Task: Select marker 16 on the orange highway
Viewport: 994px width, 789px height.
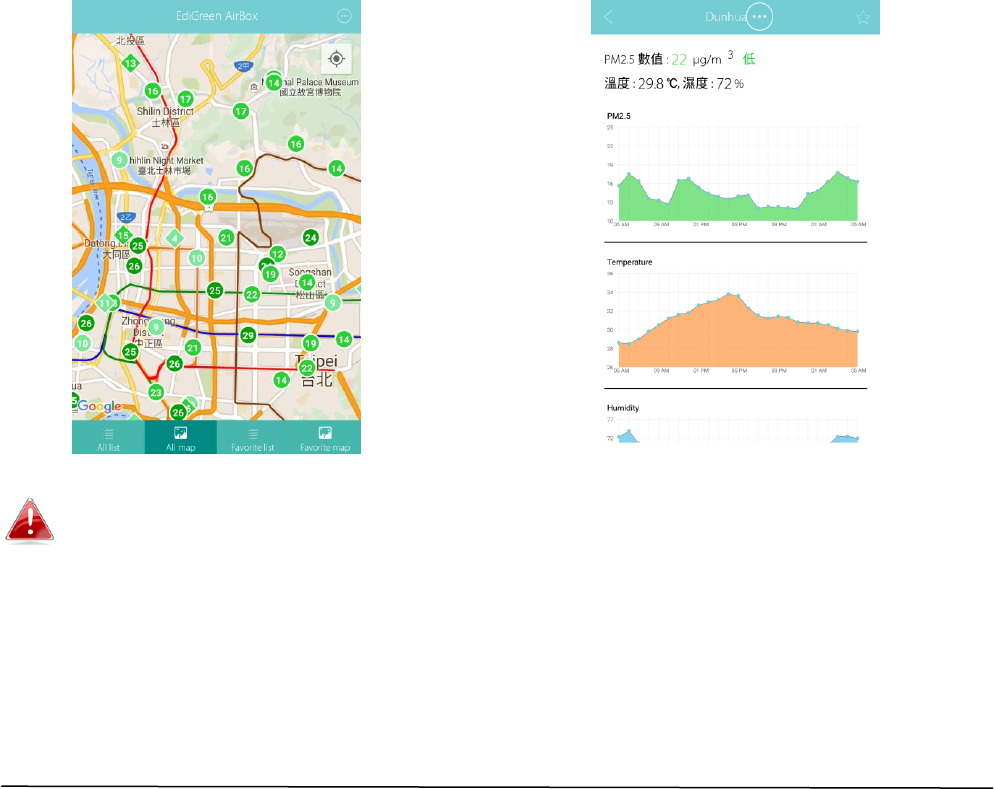Action: 207,197
